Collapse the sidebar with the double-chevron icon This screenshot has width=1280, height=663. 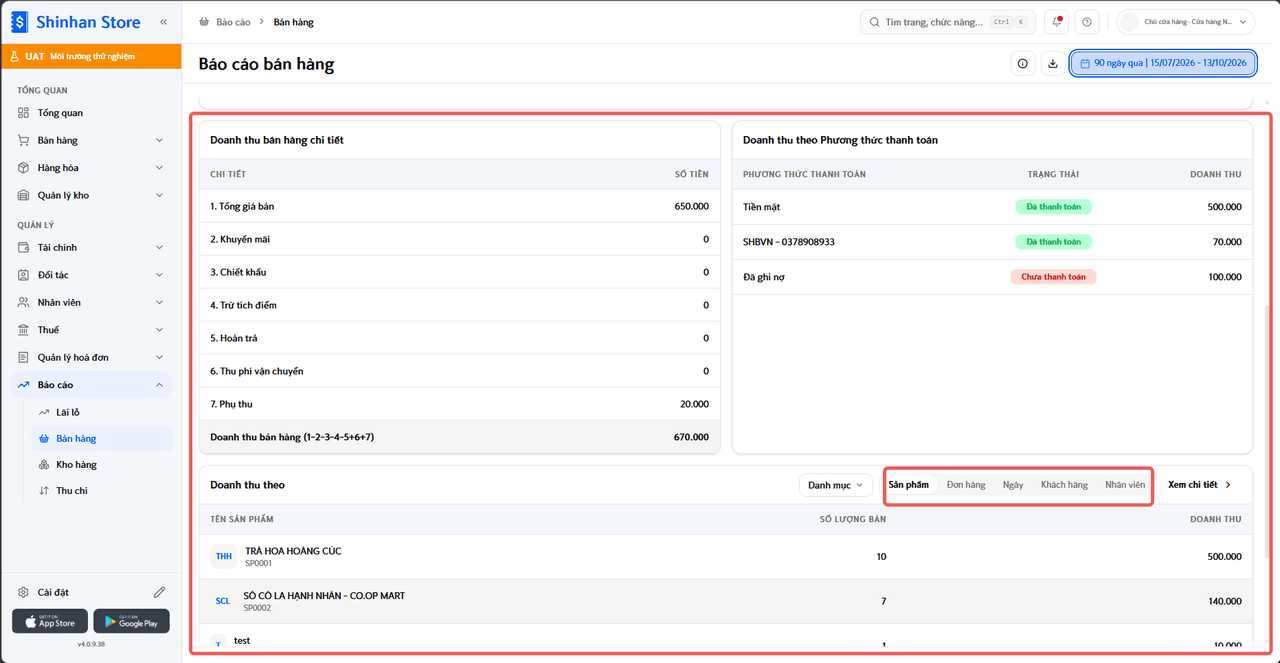(x=163, y=22)
